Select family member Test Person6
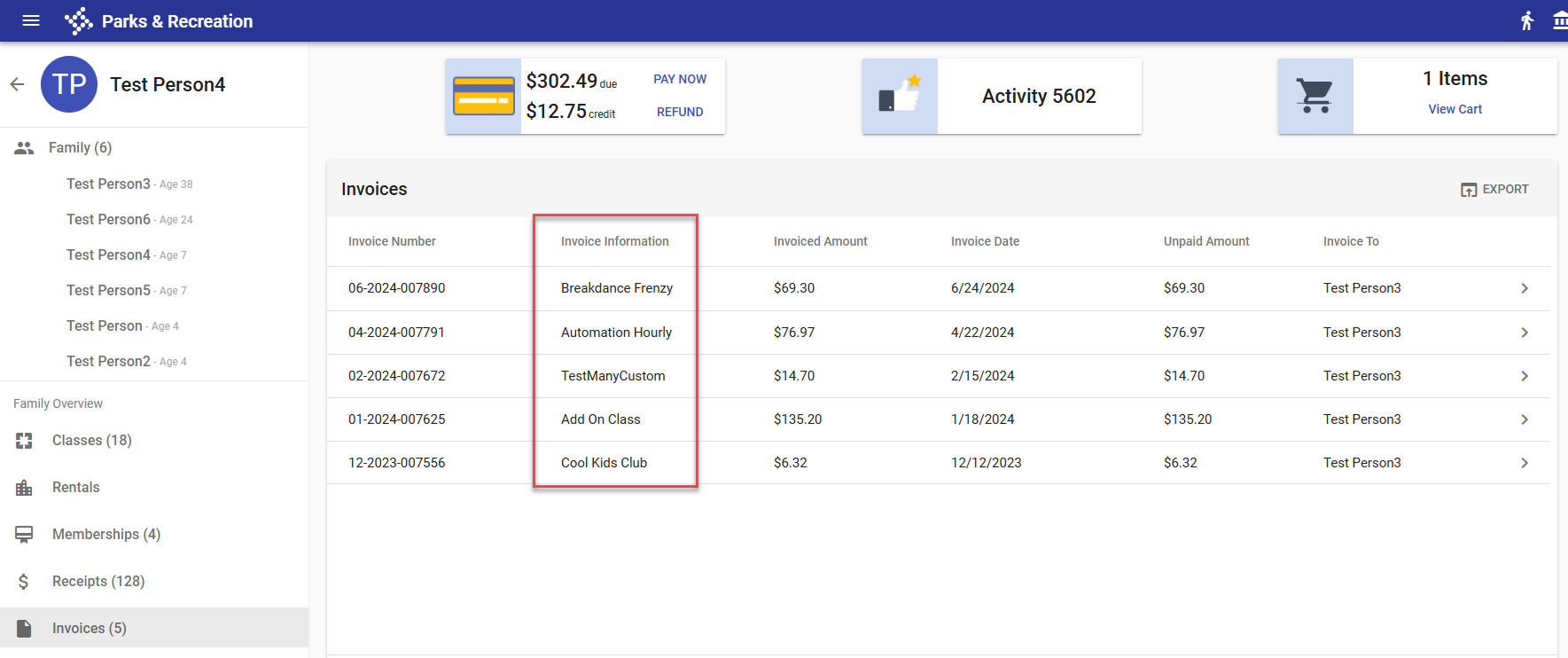 point(108,219)
